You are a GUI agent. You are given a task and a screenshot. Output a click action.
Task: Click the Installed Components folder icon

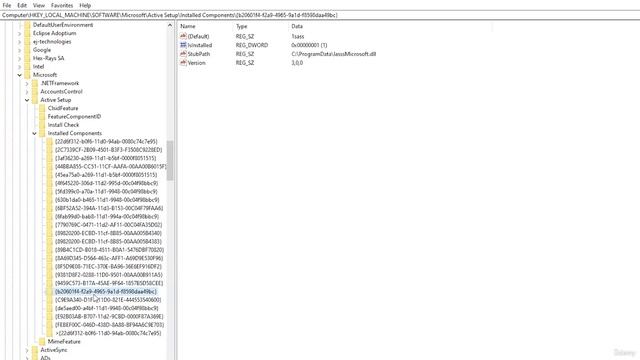[x=42, y=133]
